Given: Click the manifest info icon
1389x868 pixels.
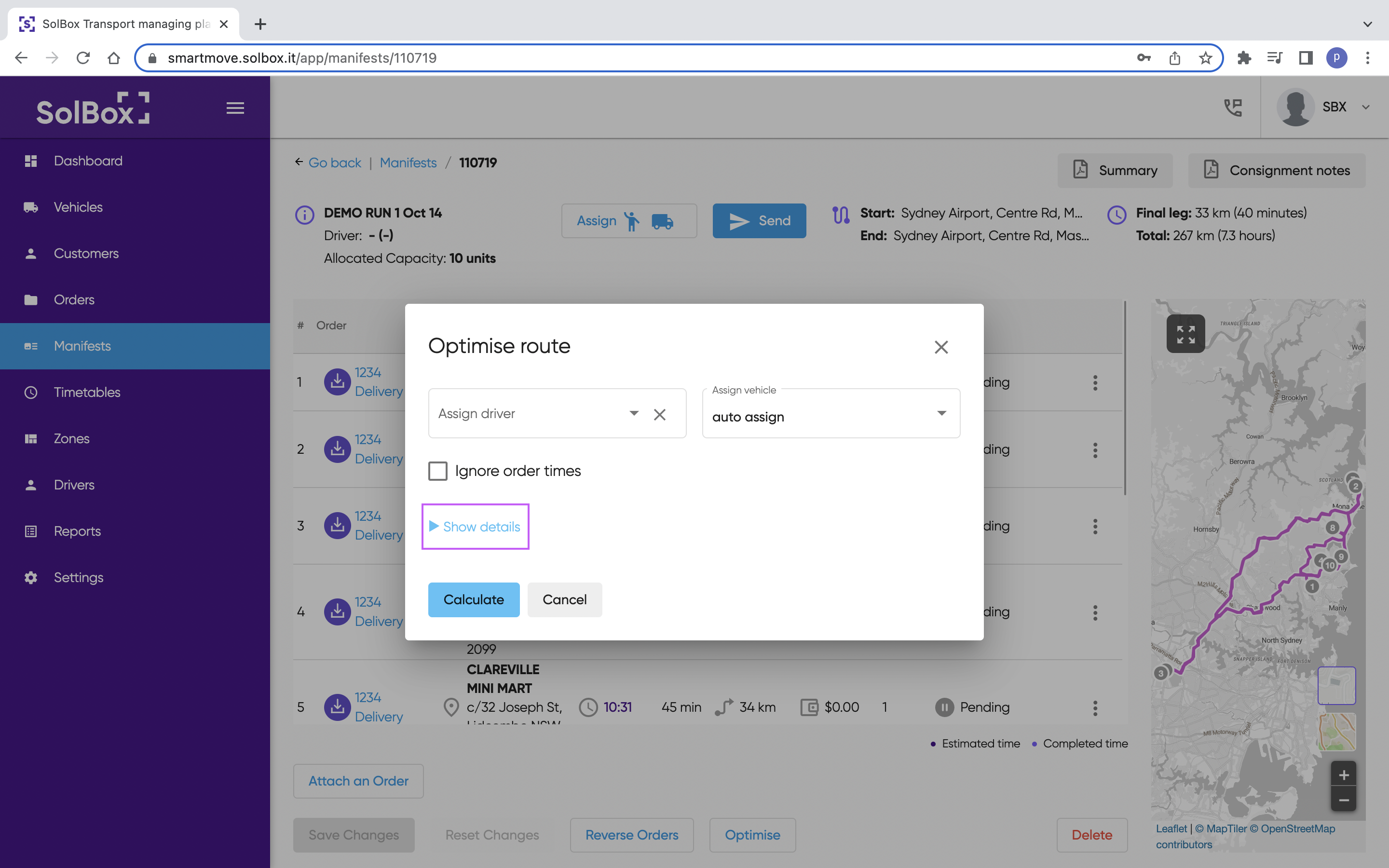Looking at the screenshot, I should 304,215.
